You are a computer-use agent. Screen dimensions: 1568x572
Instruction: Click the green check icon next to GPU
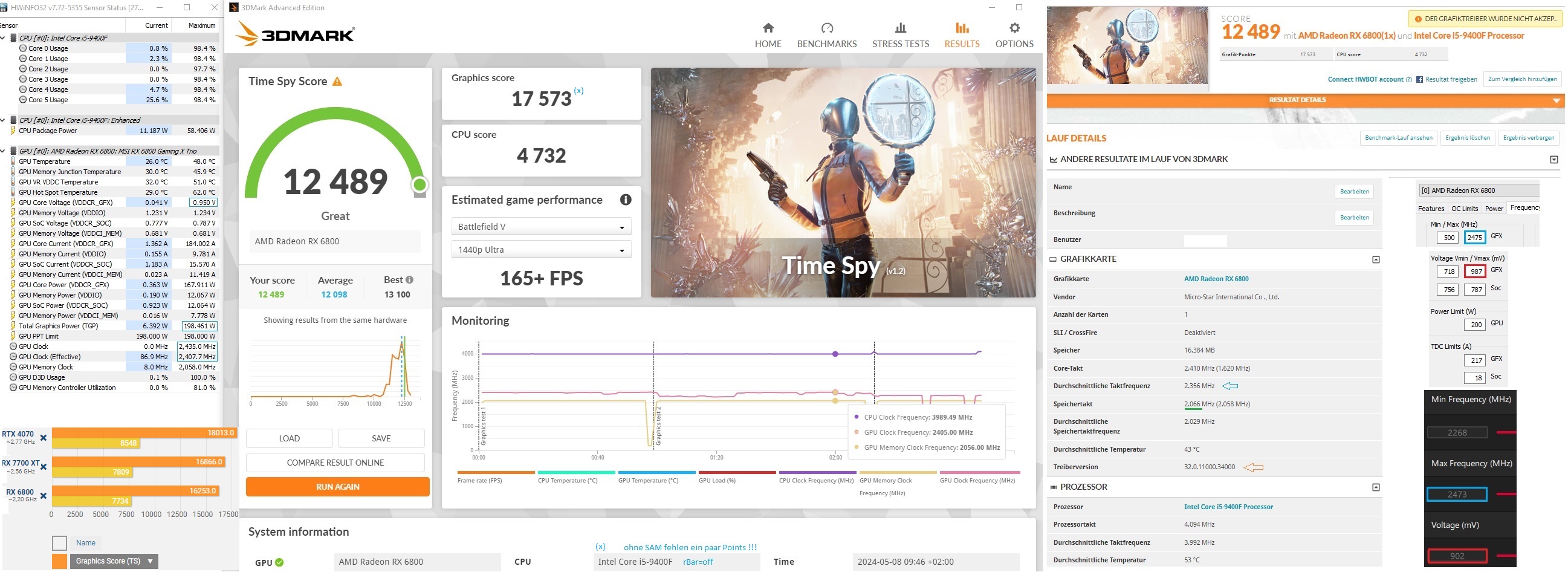(279, 562)
